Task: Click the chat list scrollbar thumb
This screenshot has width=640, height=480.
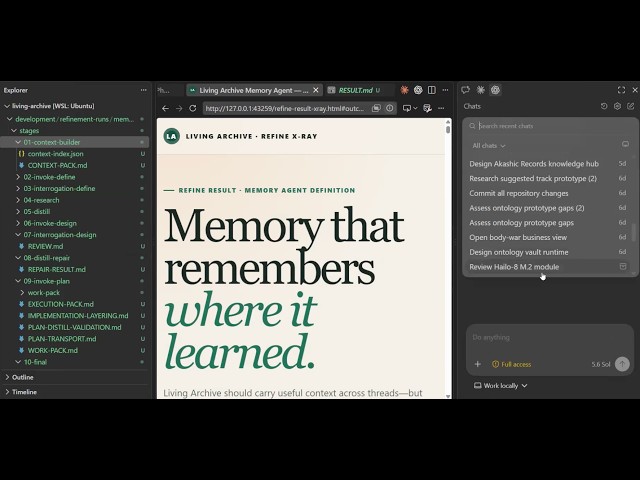Action: click(634, 232)
